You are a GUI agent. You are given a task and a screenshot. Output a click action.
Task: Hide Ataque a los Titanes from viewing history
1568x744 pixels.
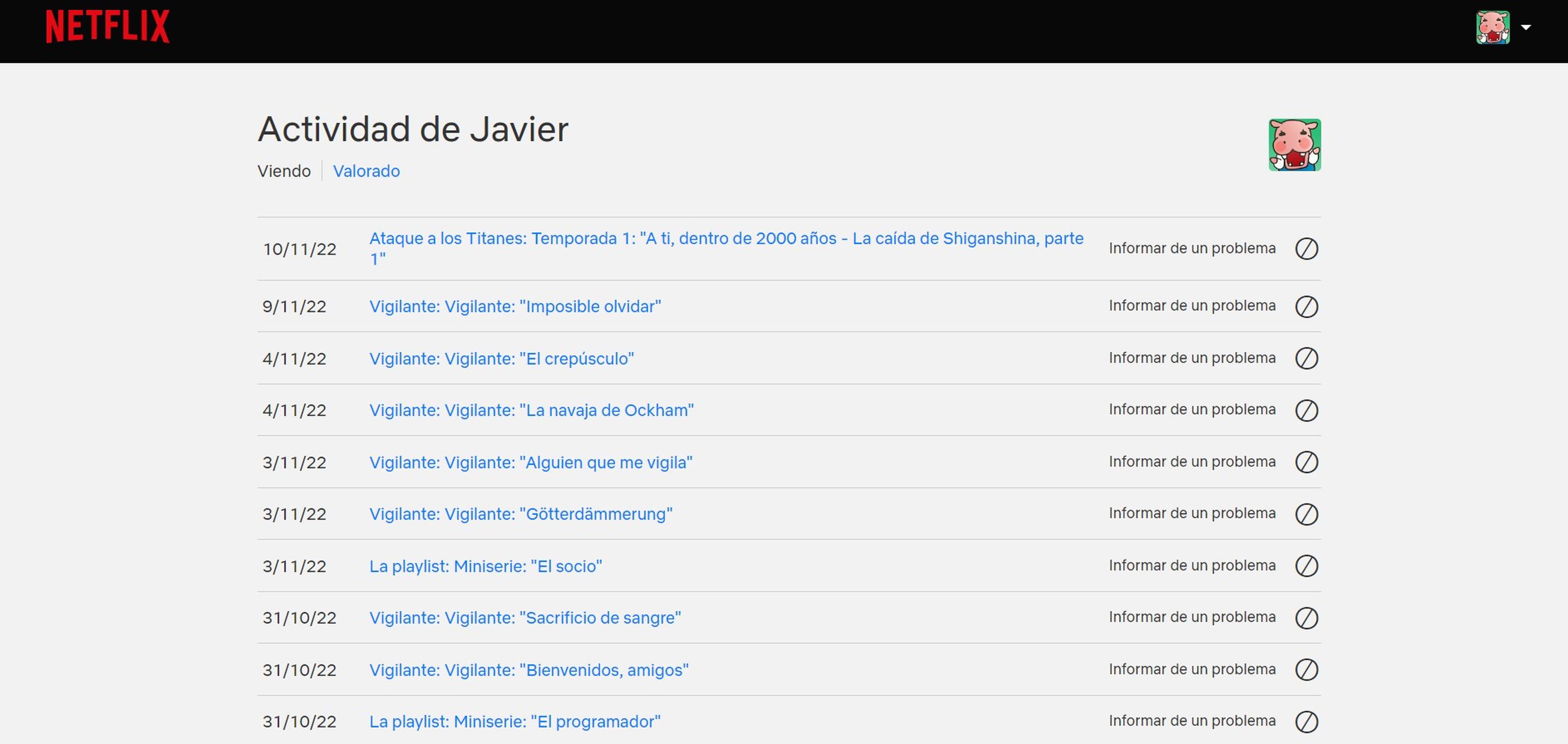click(x=1306, y=249)
